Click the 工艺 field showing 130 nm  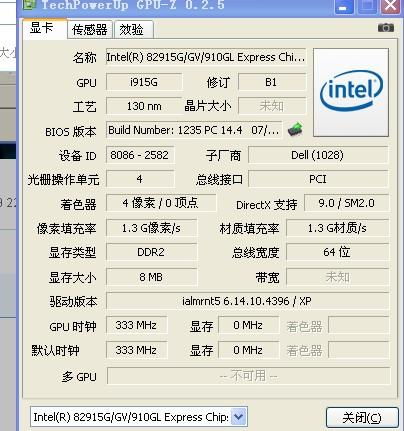(x=144, y=106)
